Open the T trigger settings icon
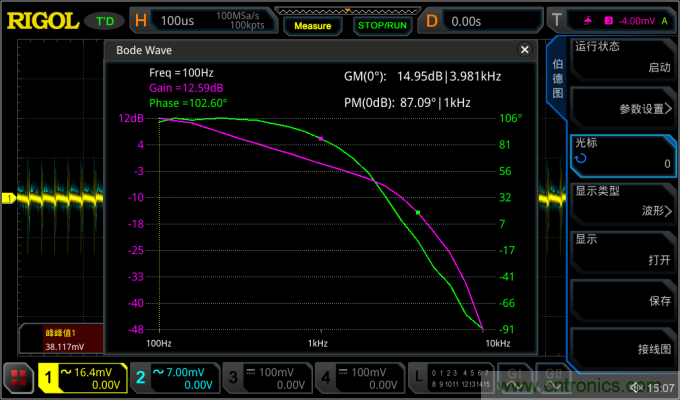Screen dimensions: 681x401 pos(557,19)
